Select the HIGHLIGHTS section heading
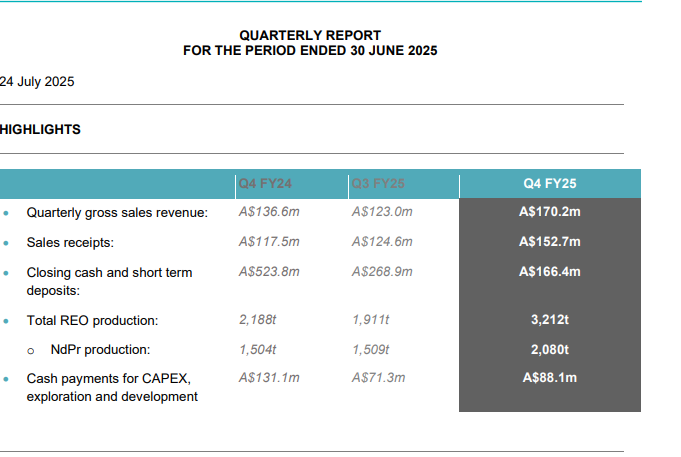 tap(41, 129)
